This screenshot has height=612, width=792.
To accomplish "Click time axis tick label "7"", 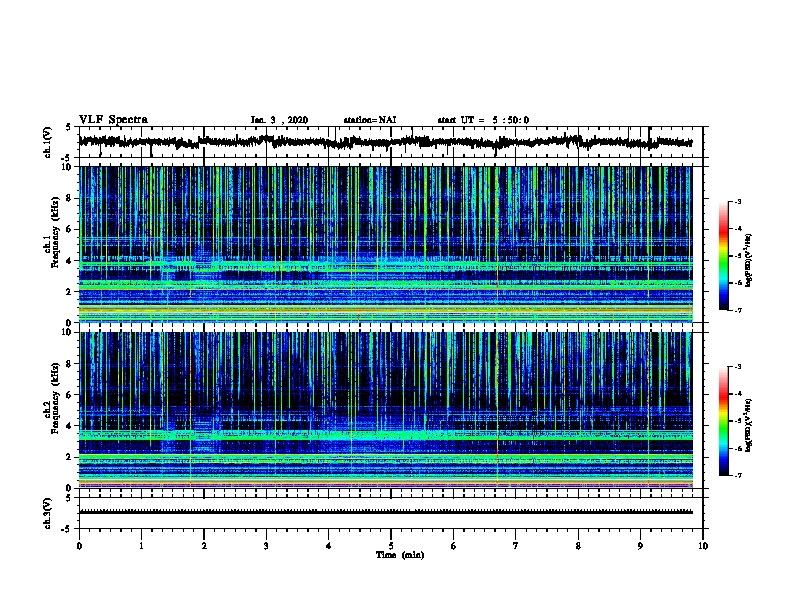I will 516,546.
